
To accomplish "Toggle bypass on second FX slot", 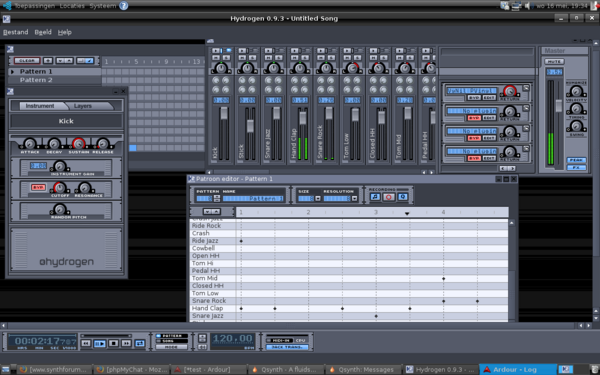I will click(x=474, y=118).
